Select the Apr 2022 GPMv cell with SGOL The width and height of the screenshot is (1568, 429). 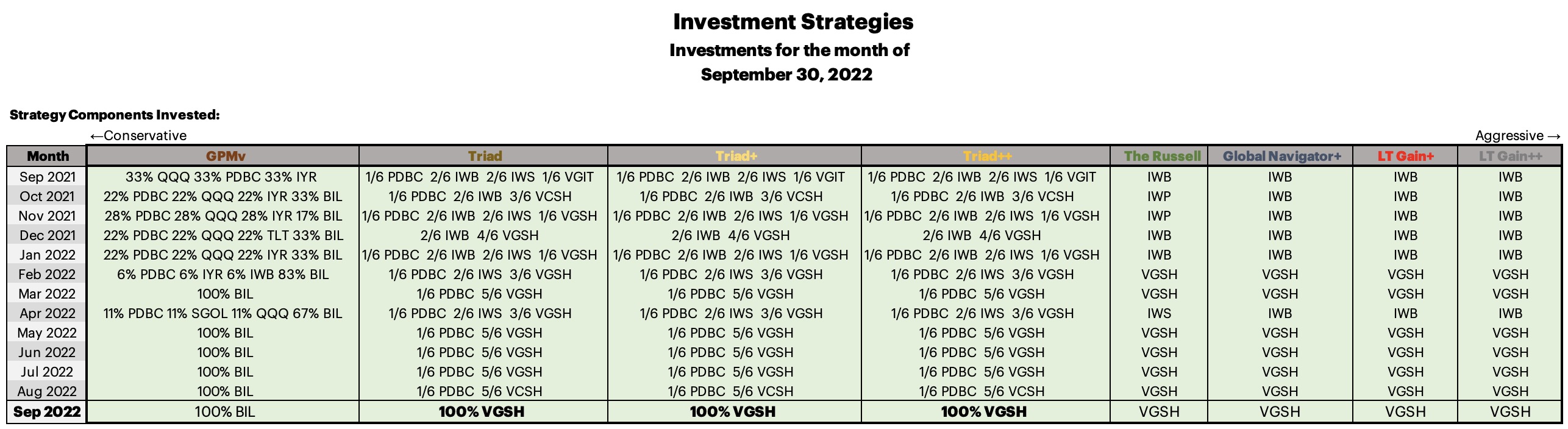coord(223,313)
